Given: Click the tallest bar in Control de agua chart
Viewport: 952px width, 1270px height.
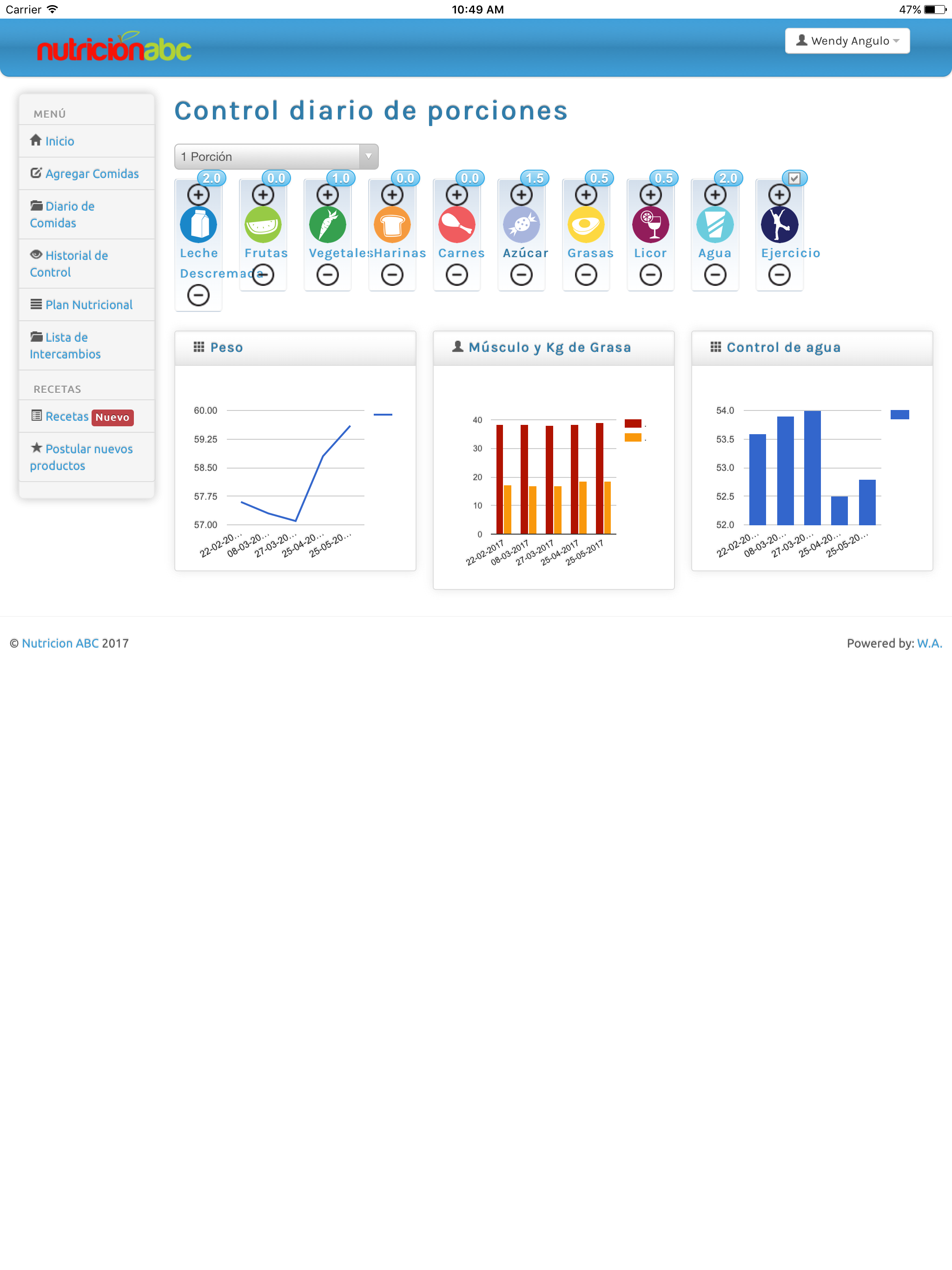Looking at the screenshot, I should [812, 467].
